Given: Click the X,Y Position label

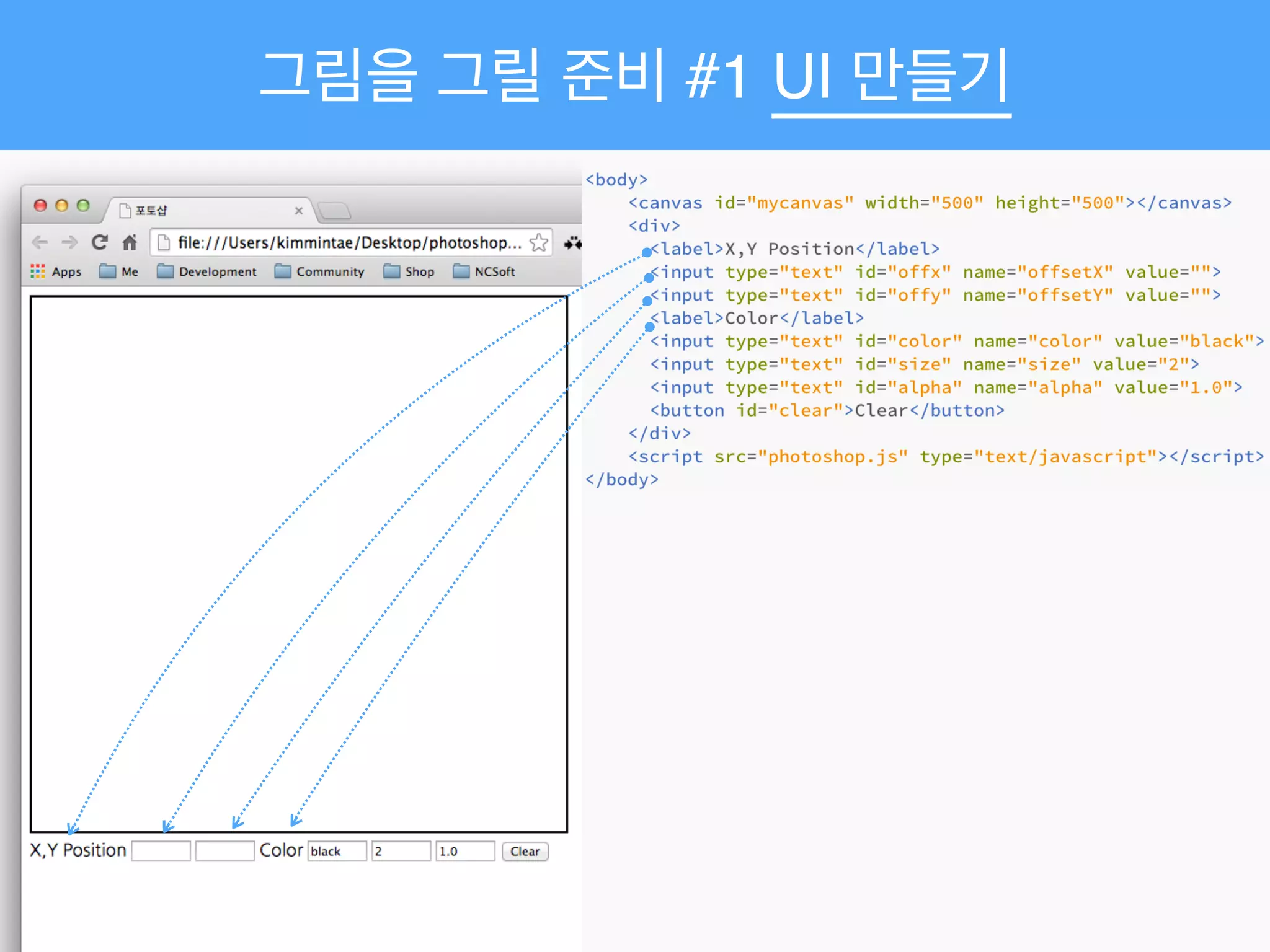Looking at the screenshot, I should tap(78, 850).
